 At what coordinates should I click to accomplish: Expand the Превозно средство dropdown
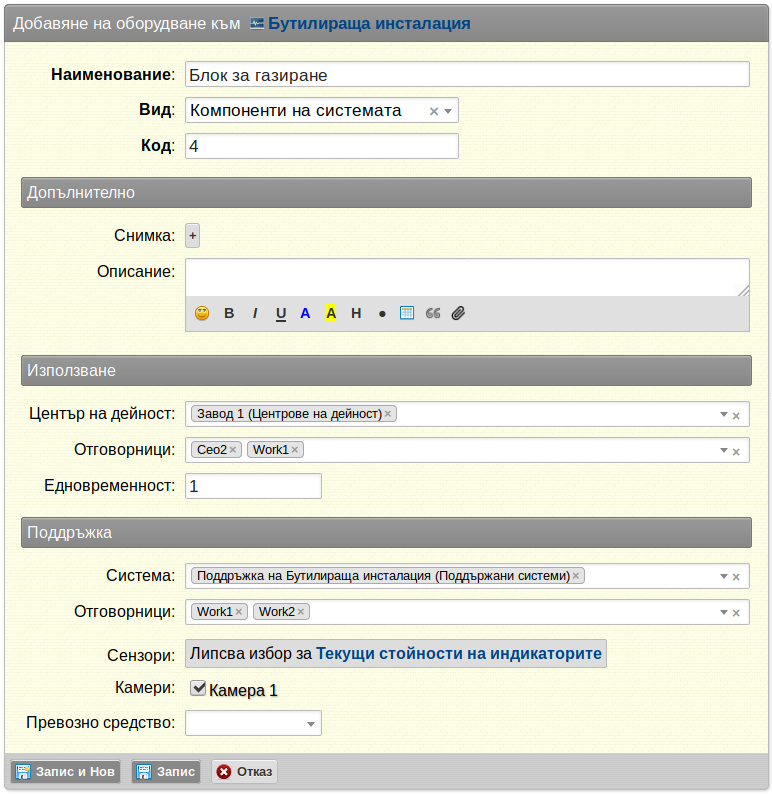pyautogui.click(x=311, y=724)
